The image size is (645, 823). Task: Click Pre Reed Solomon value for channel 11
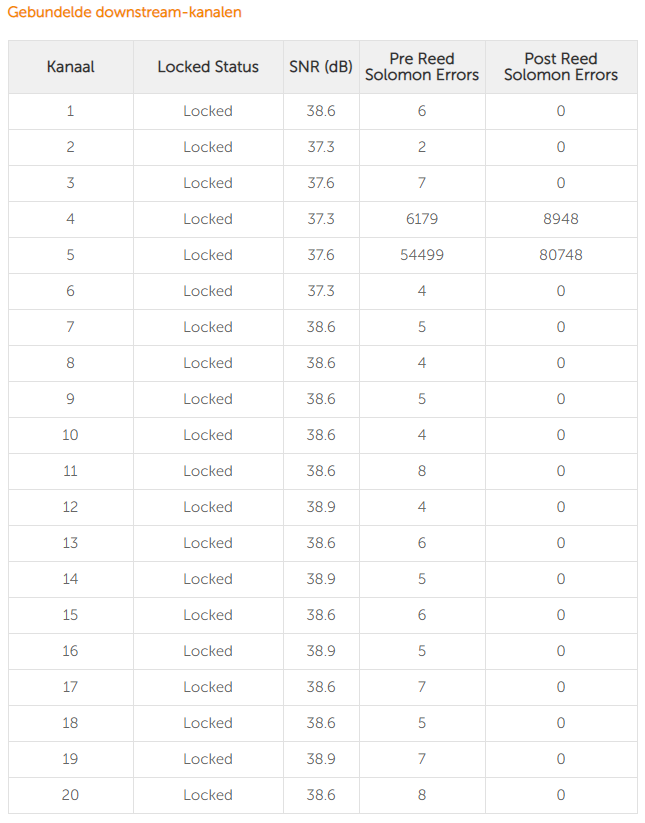(x=422, y=471)
